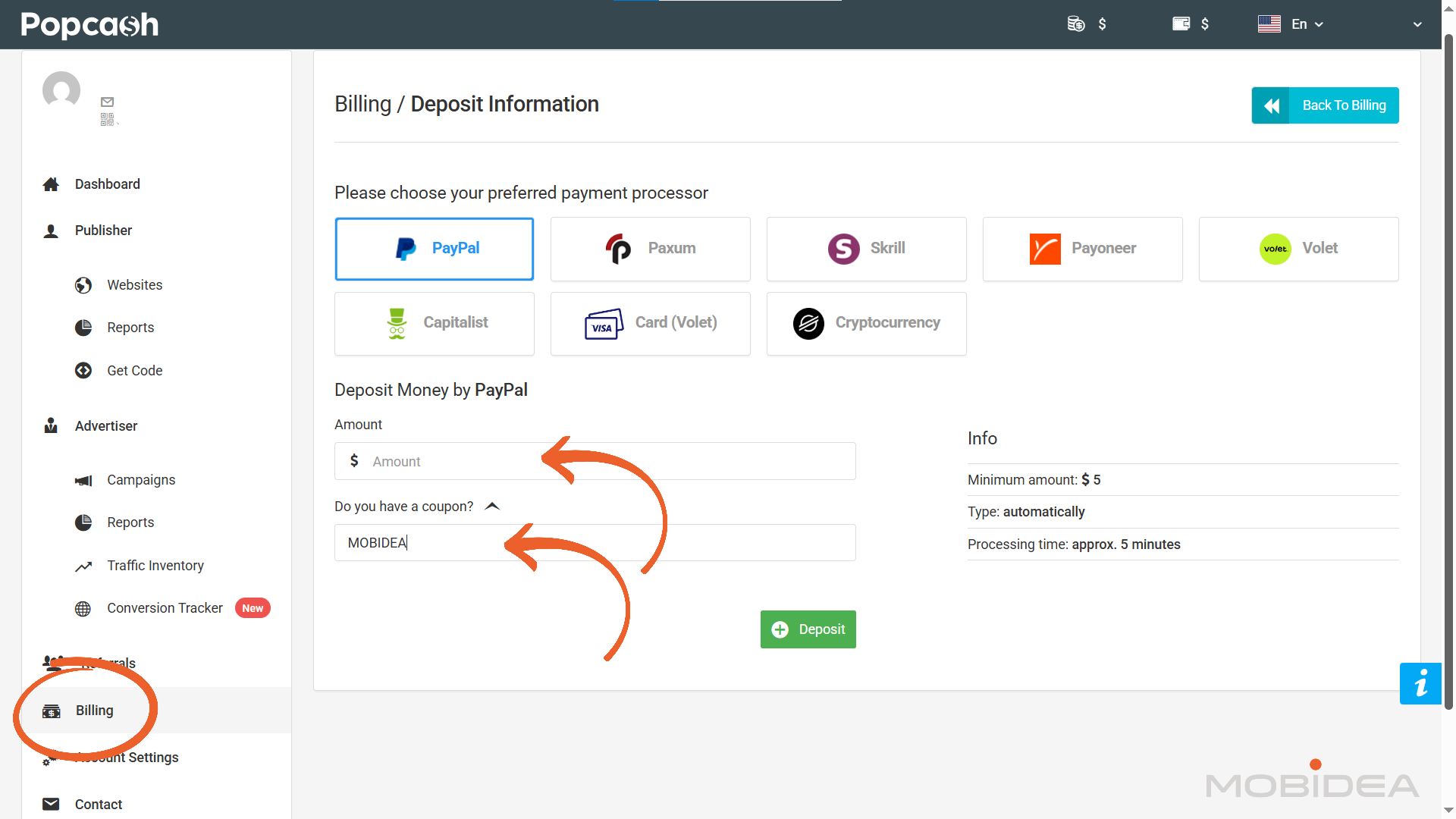Click the Billing cash icon
The height and width of the screenshot is (819, 1456).
[x=52, y=711]
